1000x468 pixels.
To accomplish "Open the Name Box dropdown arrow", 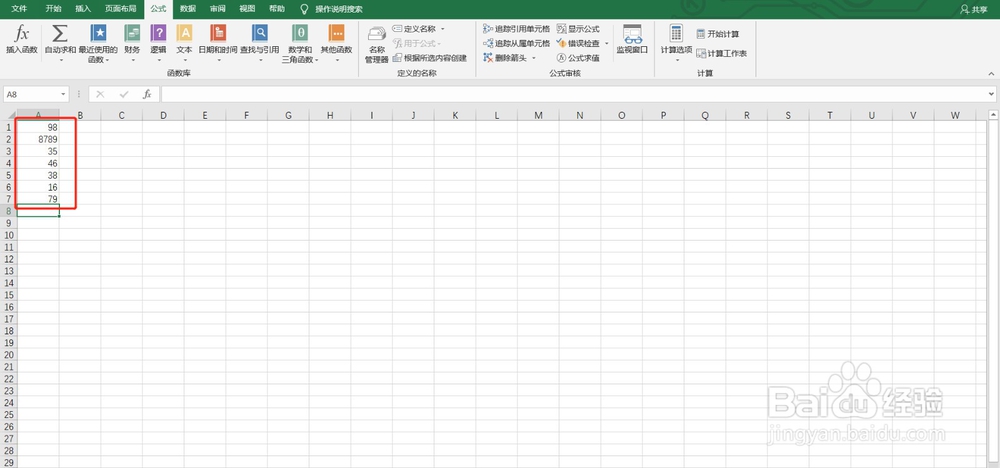I will pyautogui.click(x=63, y=94).
